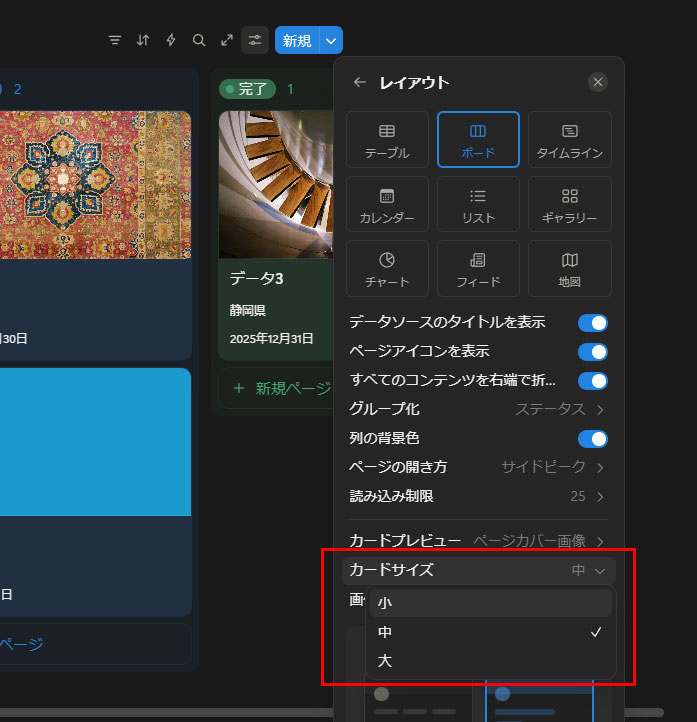Click the sort arrows icon

pos(143,40)
